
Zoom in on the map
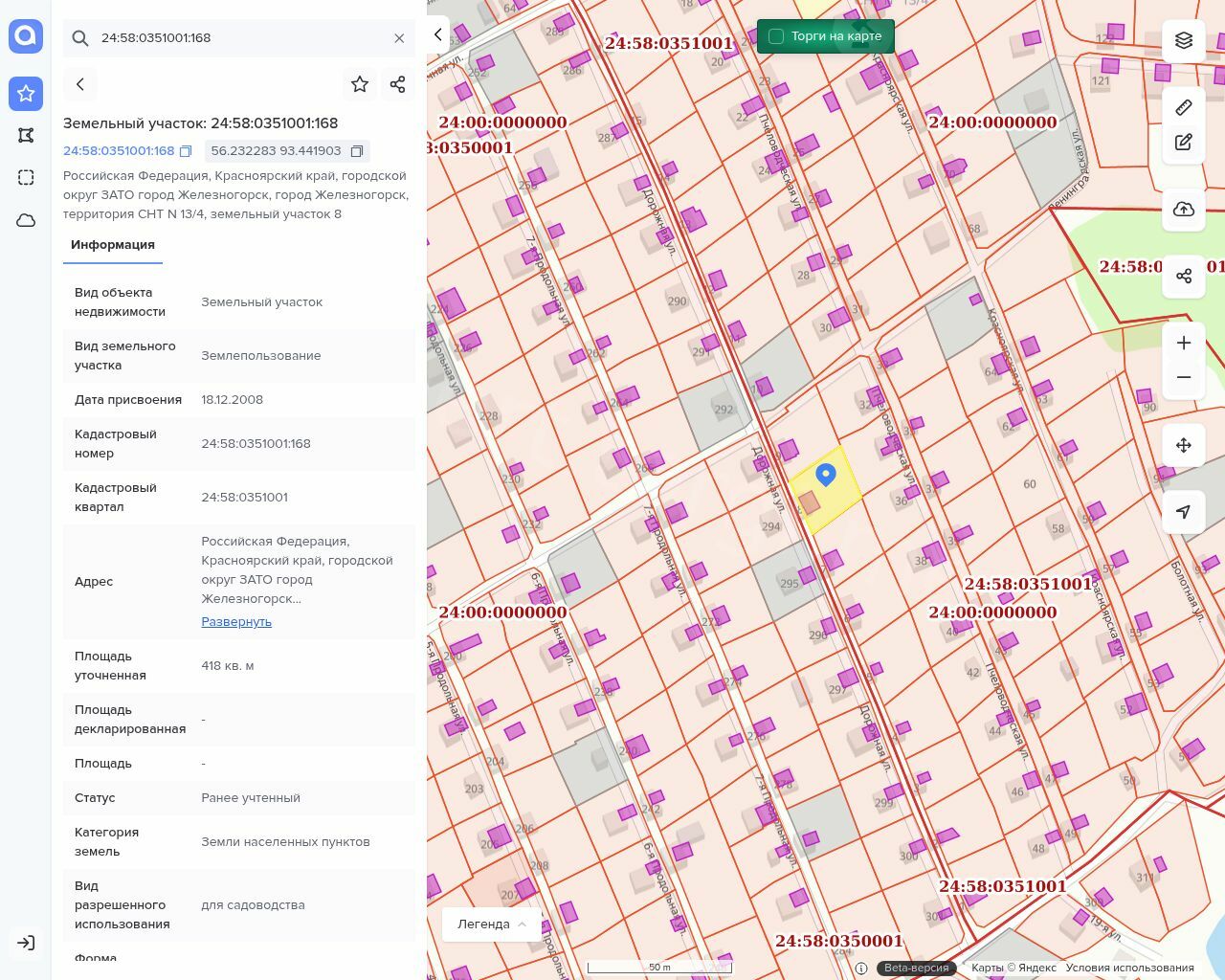[1184, 343]
